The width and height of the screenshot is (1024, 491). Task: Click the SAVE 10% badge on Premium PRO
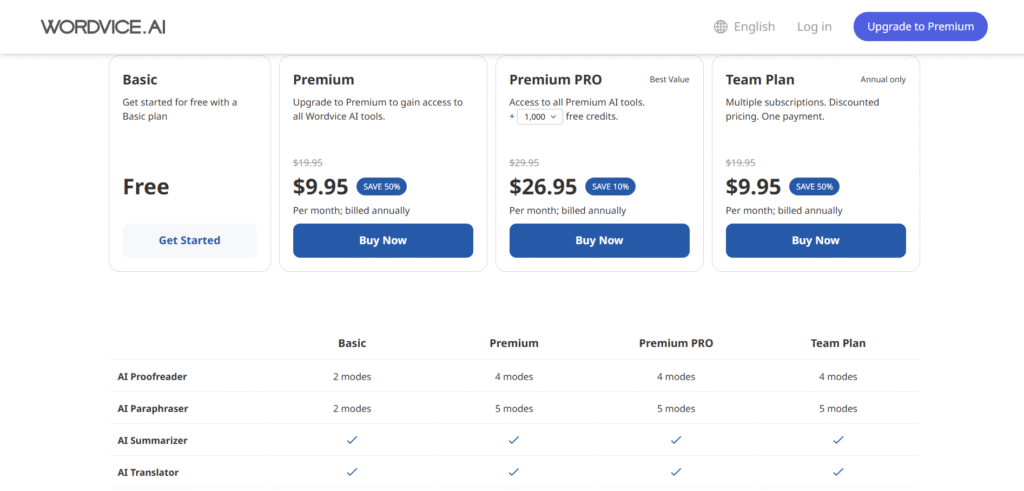[610, 187]
